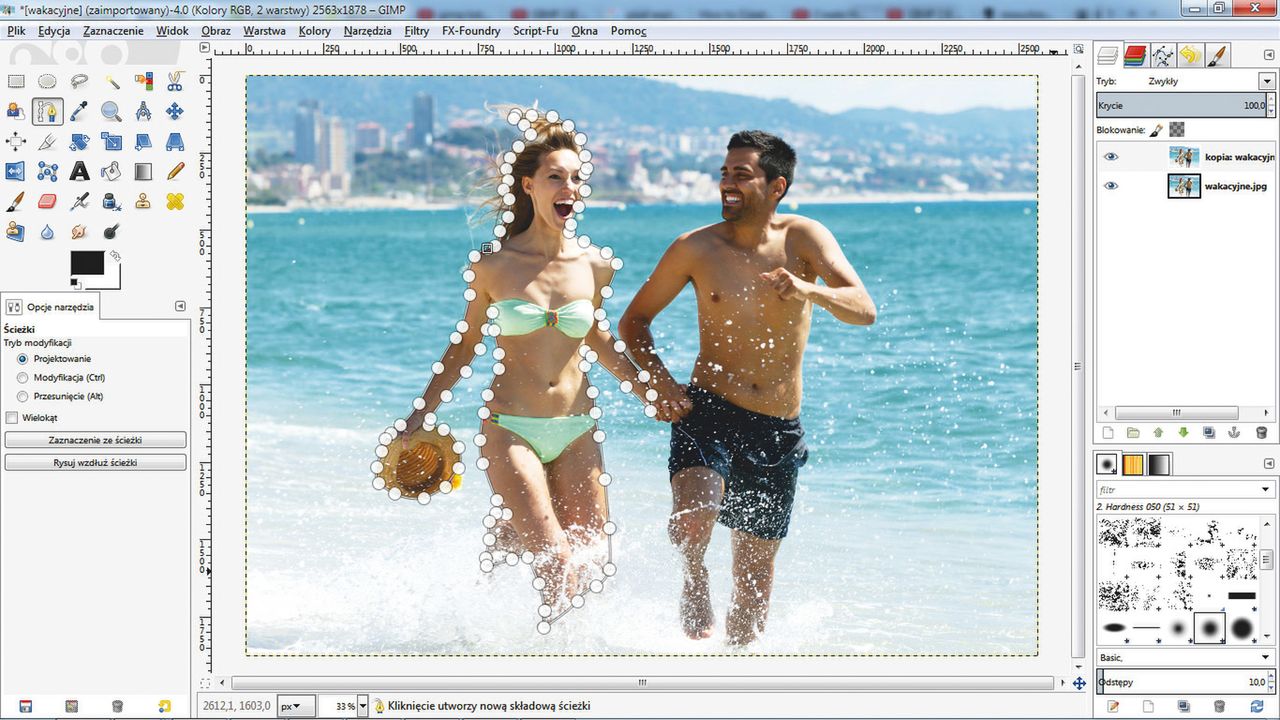The height and width of the screenshot is (720, 1280).
Task: Choose the Free Select lasso tool
Action: pos(79,81)
